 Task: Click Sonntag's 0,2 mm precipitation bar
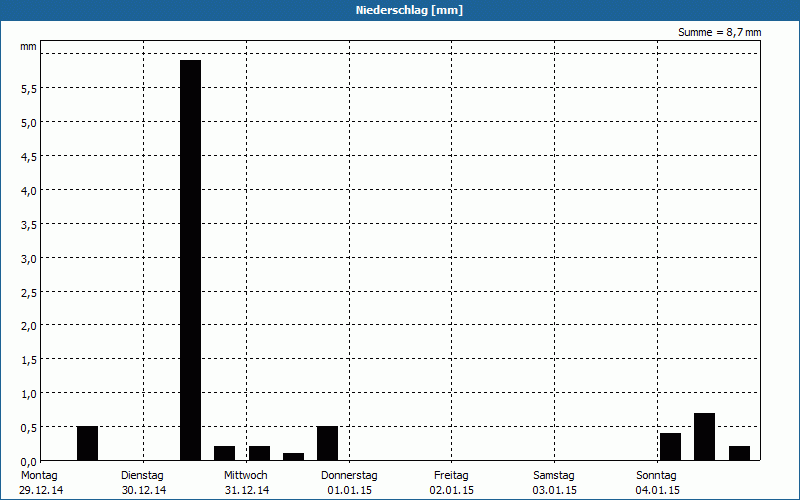739,453
